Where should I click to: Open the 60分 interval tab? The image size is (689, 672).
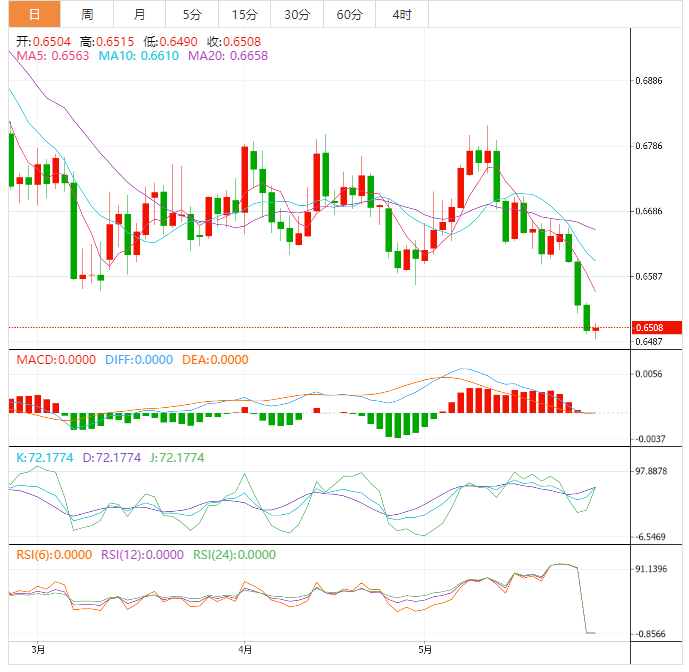[x=349, y=14]
